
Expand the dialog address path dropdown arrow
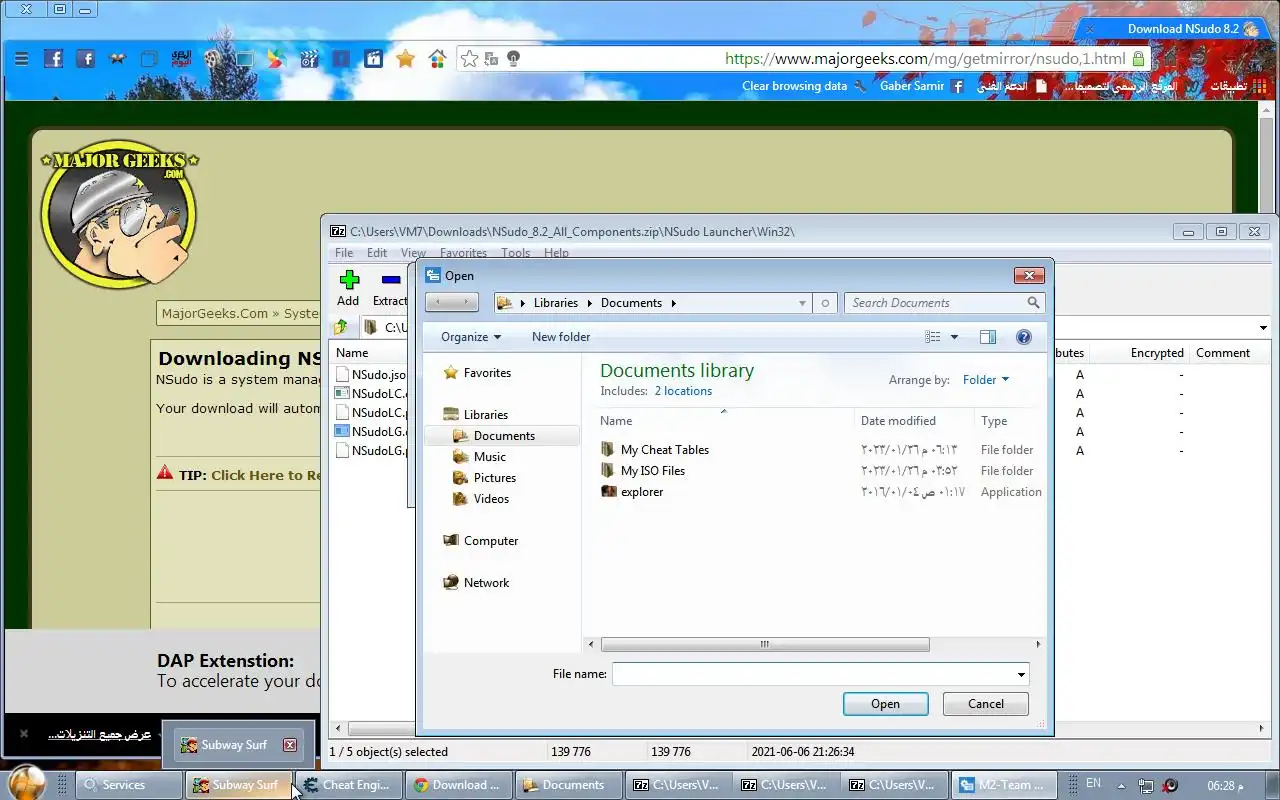(802, 303)
